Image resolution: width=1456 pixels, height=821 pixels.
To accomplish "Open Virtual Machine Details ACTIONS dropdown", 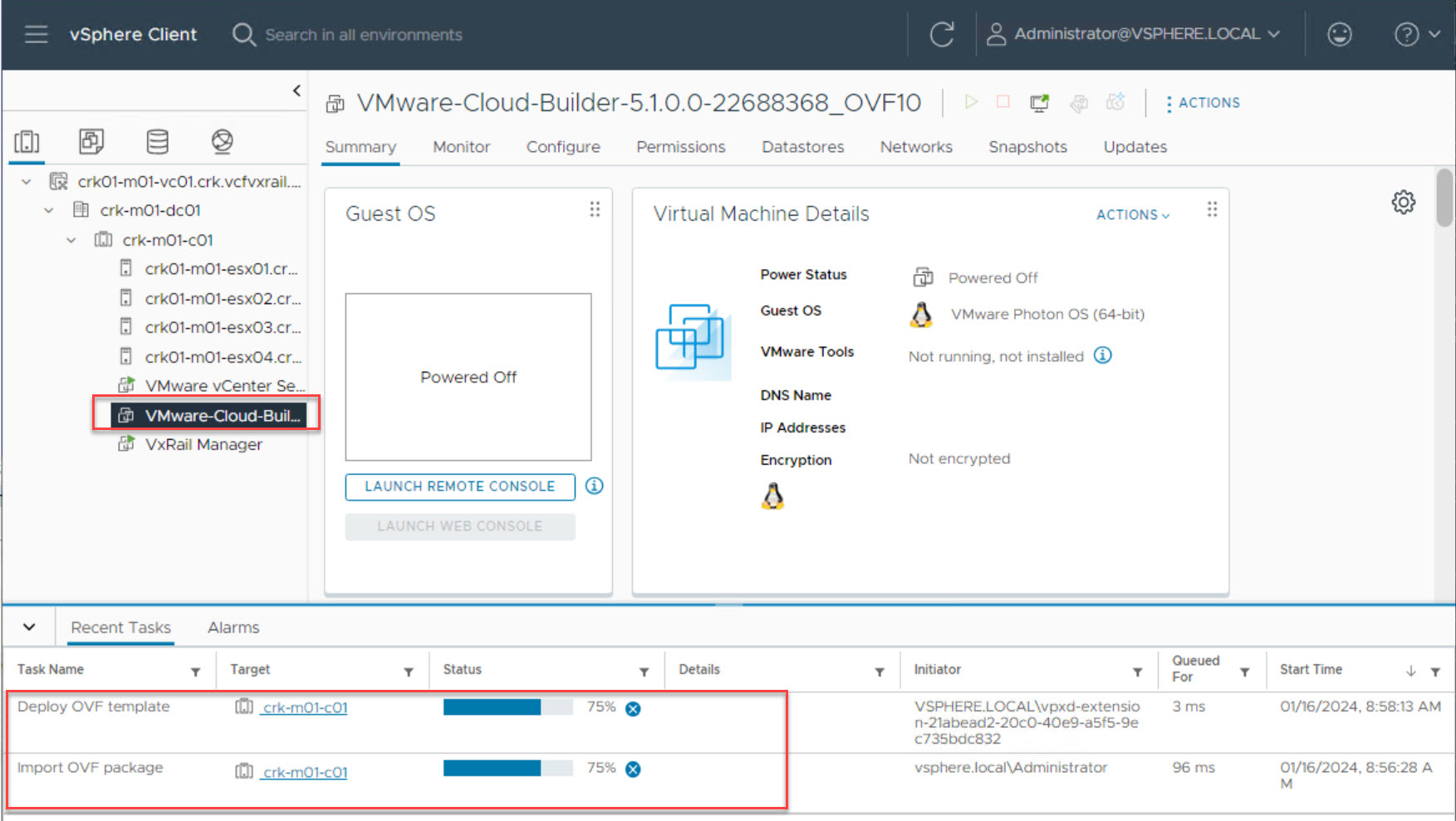I will [x=1132, y=215].
